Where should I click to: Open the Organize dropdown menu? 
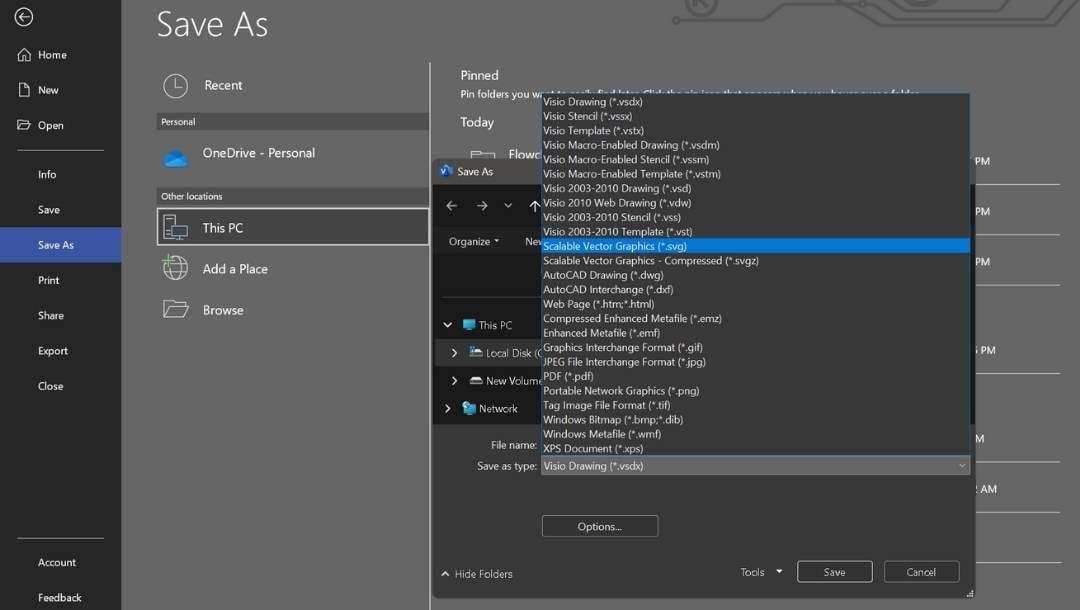pyautogui.click(x=474, y=241)
